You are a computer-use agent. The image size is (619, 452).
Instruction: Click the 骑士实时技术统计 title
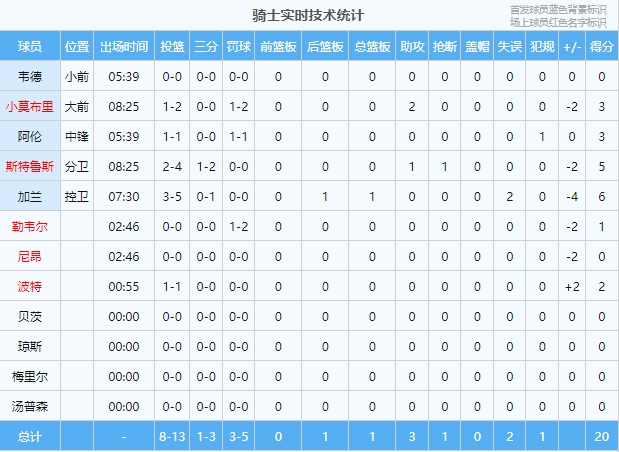(308, 17)
